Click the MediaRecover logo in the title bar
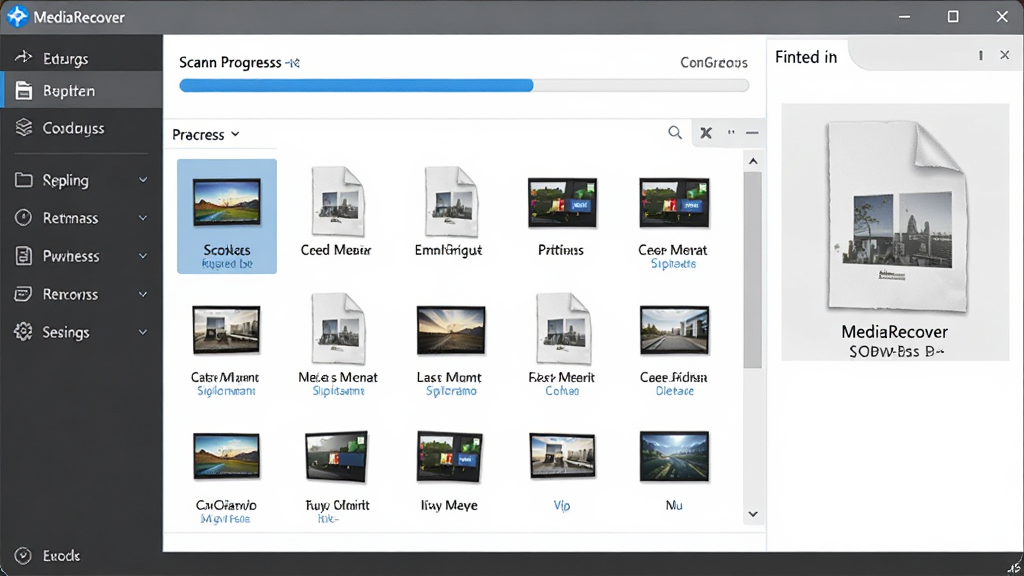This screenshot has width=1024, height=576. pos(17,17)
